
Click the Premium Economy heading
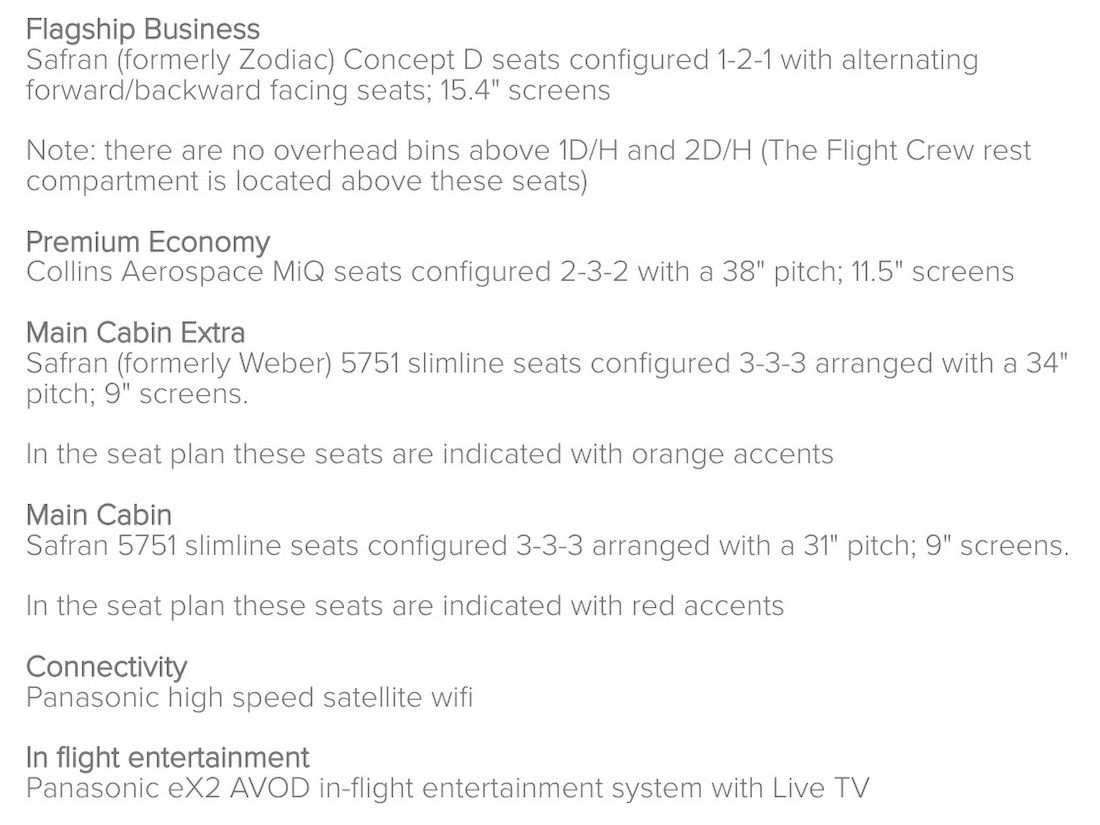148,242
